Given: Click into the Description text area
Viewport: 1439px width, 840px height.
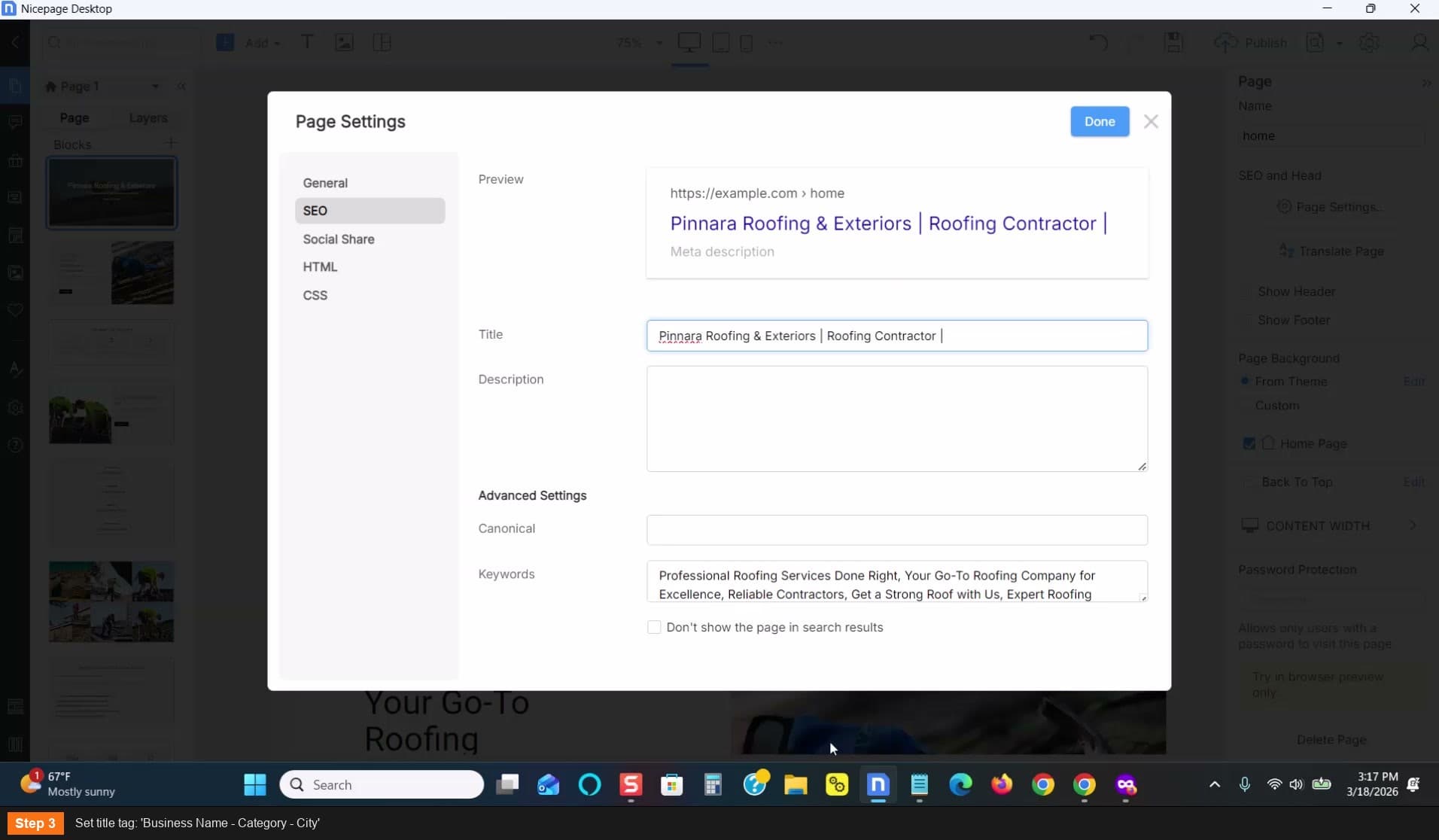Looking at the screenshot, I should pyautogui.click(x=897, y=419).
